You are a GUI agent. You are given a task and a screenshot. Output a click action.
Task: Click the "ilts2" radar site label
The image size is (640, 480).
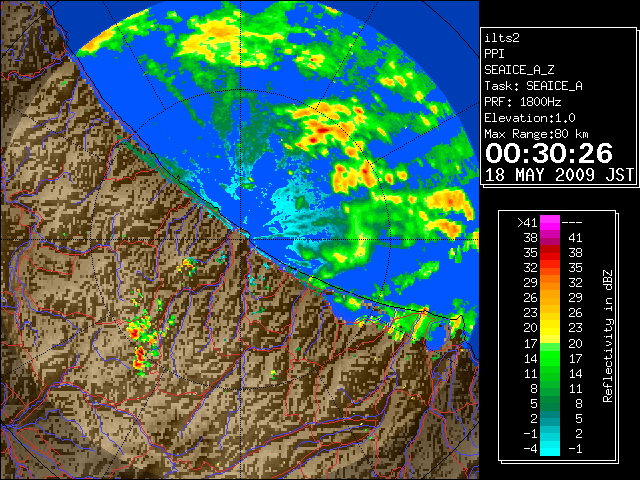tap(502, 38)
